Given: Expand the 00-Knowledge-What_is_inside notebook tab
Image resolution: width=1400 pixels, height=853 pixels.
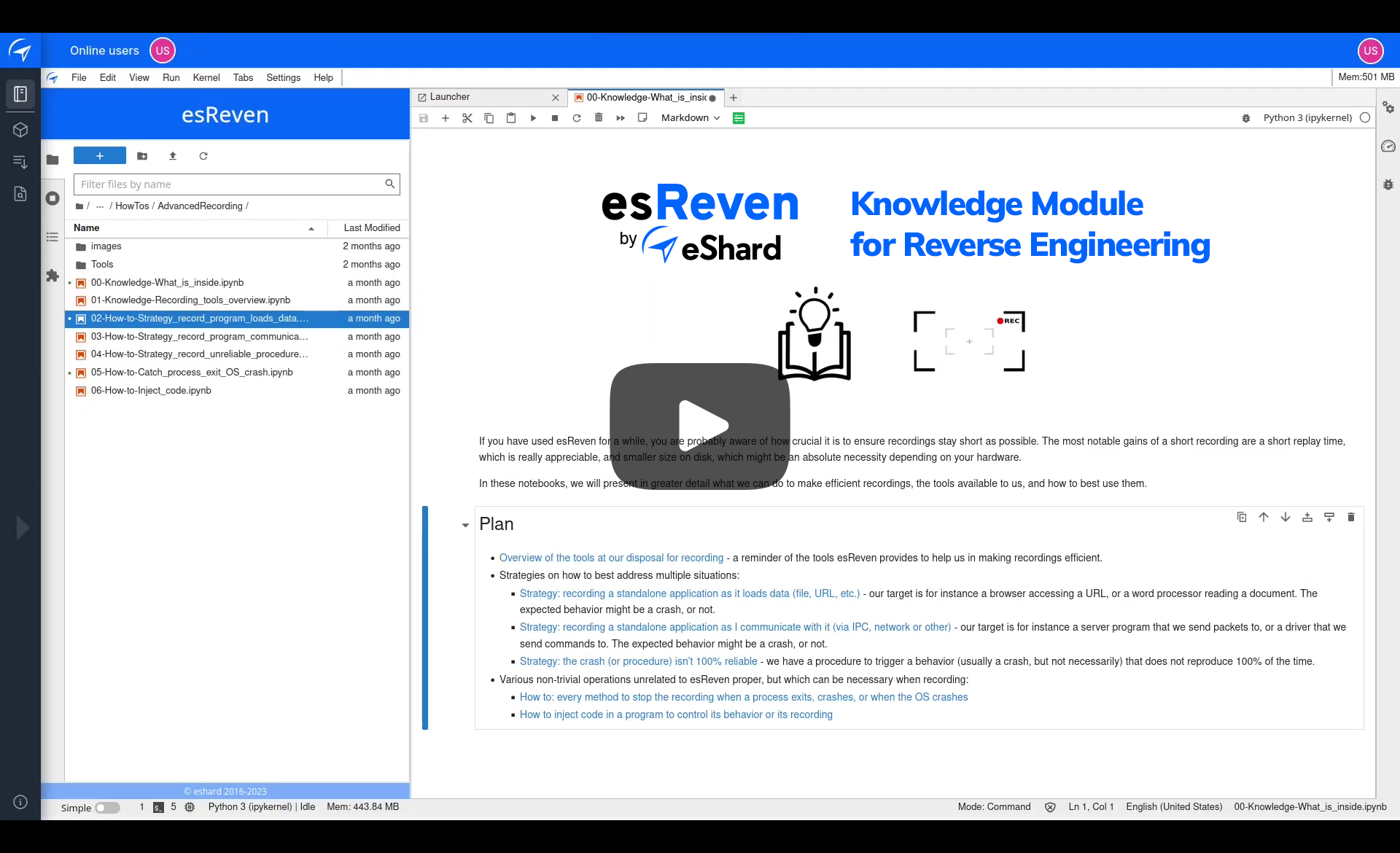Looking at the screenshot, I should click(644, 97).
